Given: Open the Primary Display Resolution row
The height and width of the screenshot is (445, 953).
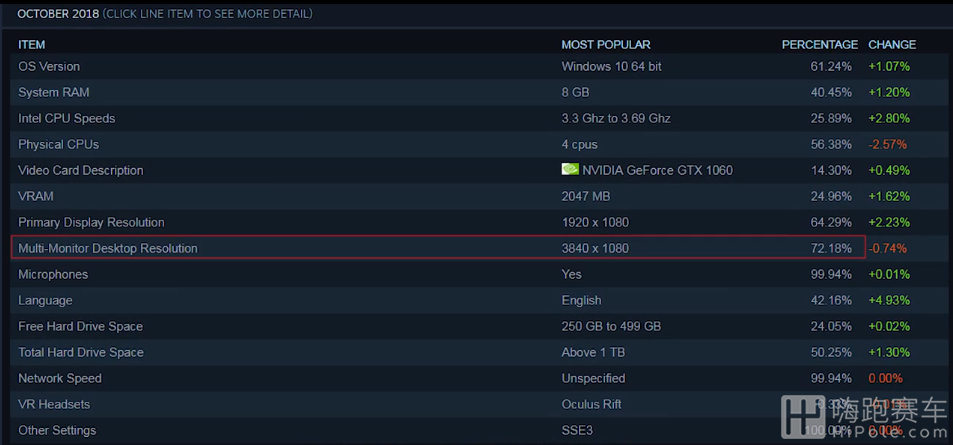Looking at the screenshot, I should point(476,222).
